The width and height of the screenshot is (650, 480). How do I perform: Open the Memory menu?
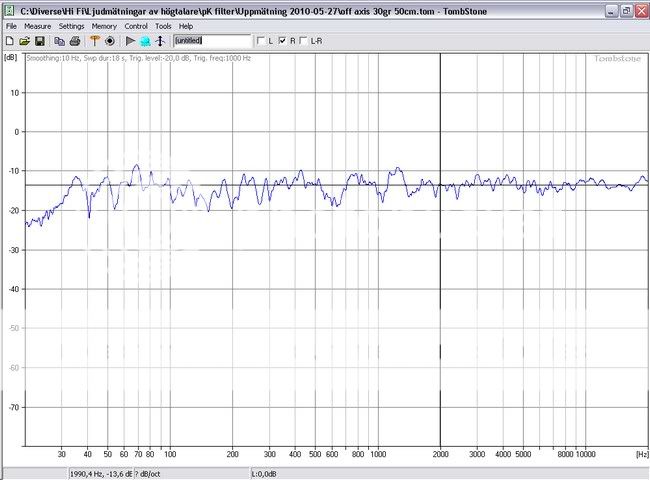(x=104, y=26)
